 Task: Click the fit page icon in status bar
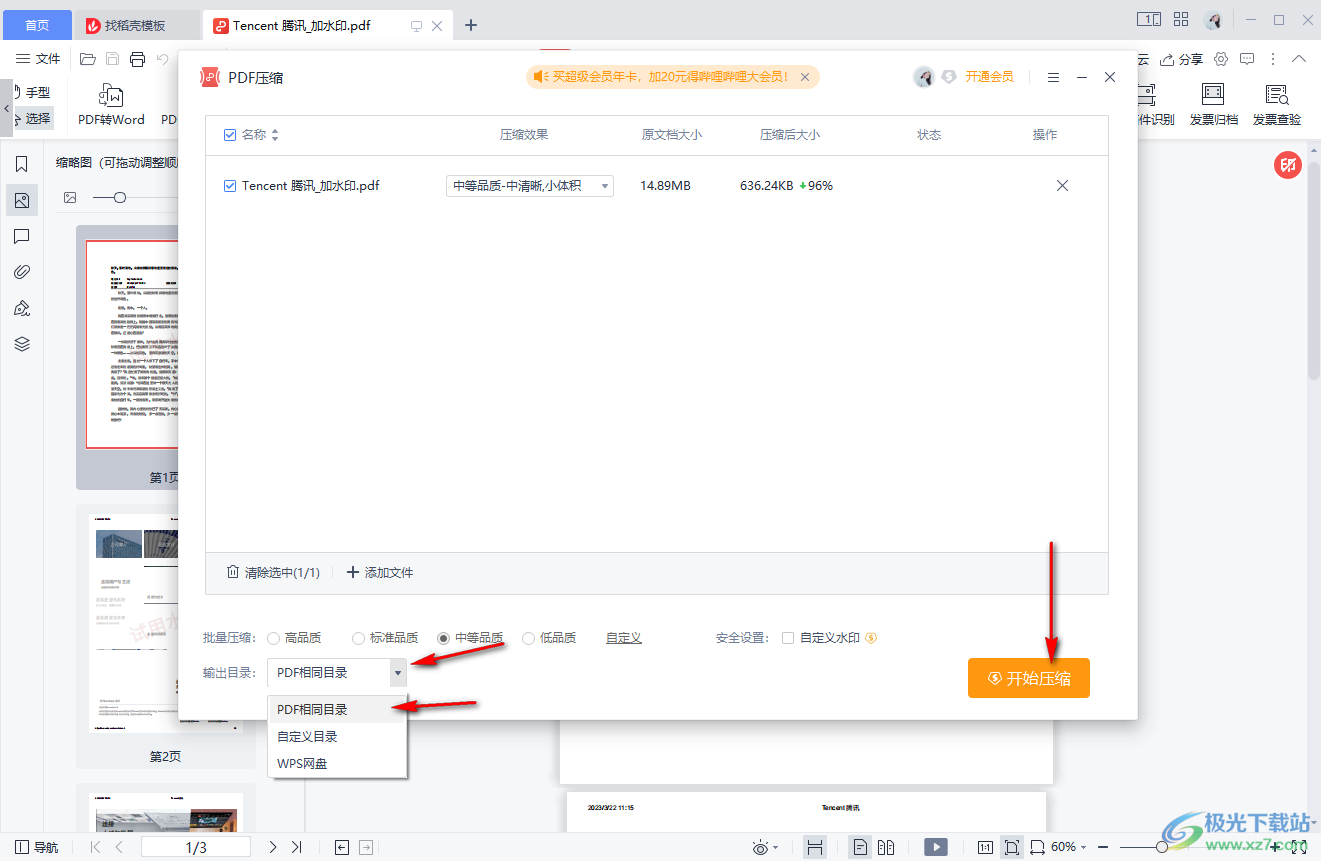click(x=1012, y=847)
